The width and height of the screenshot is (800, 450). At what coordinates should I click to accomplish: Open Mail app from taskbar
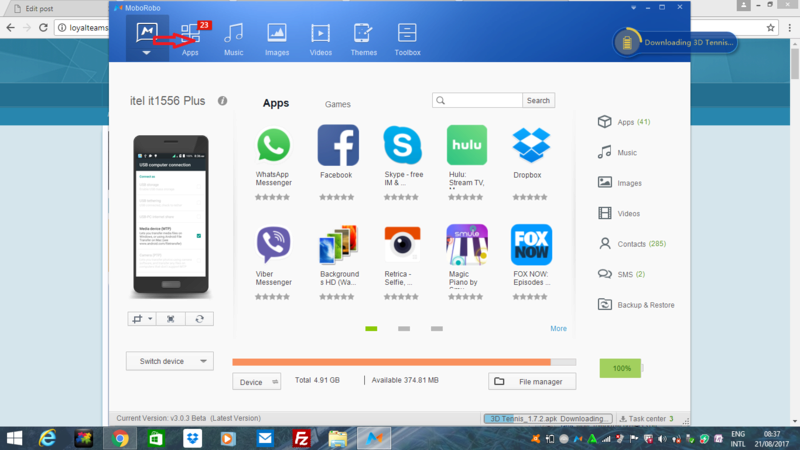pos(265,438)
